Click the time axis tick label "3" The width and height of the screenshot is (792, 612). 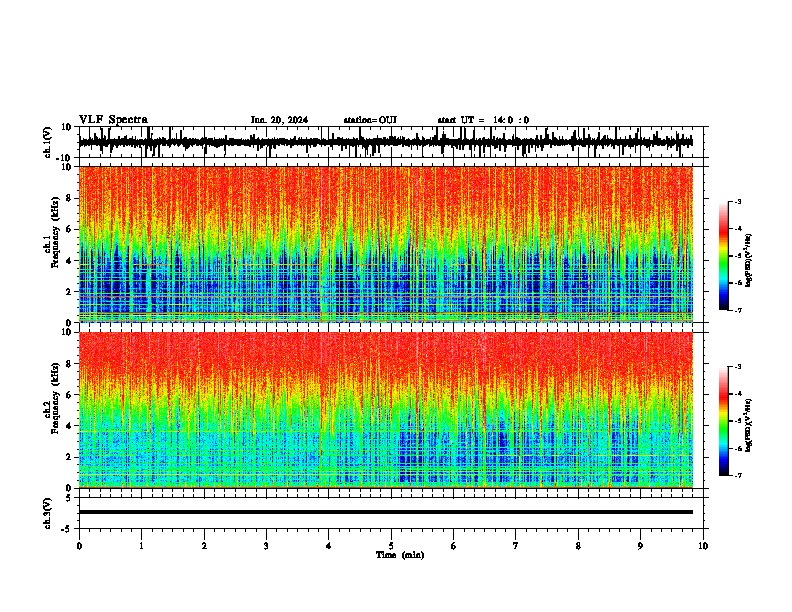coord(266,546)
